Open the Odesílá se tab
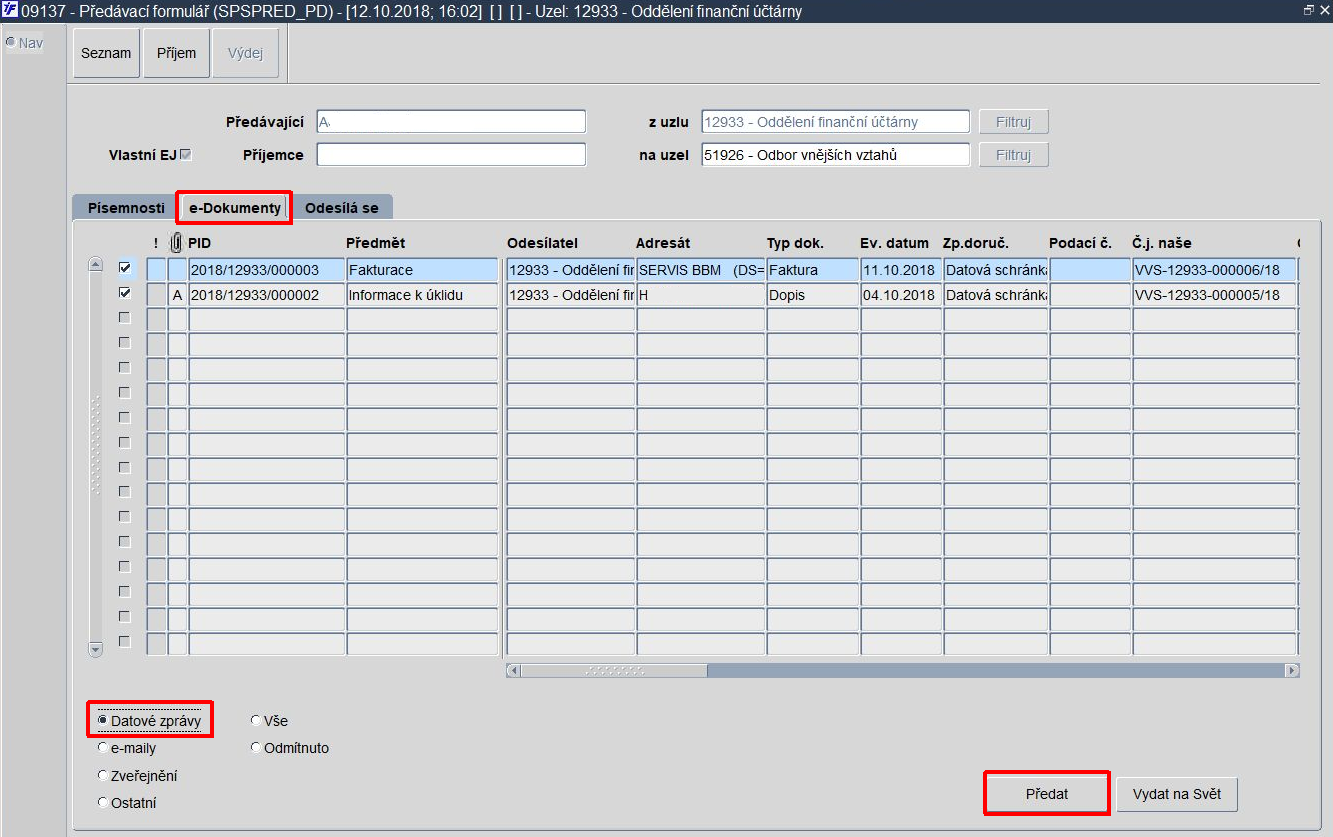 coord(342,207)
